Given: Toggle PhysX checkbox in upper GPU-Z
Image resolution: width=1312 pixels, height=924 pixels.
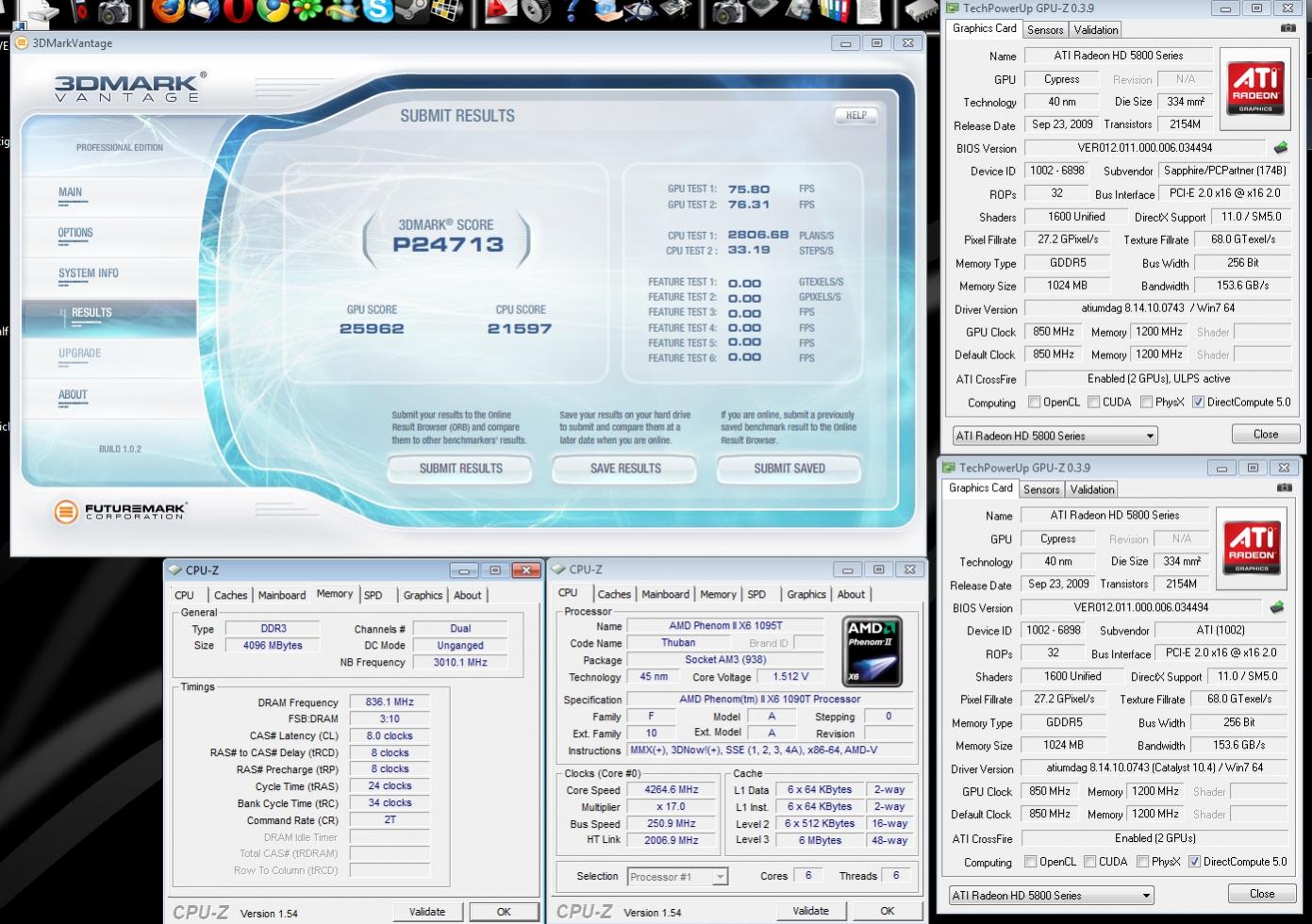Looking at the screenshot, I should click(1146, 403).
